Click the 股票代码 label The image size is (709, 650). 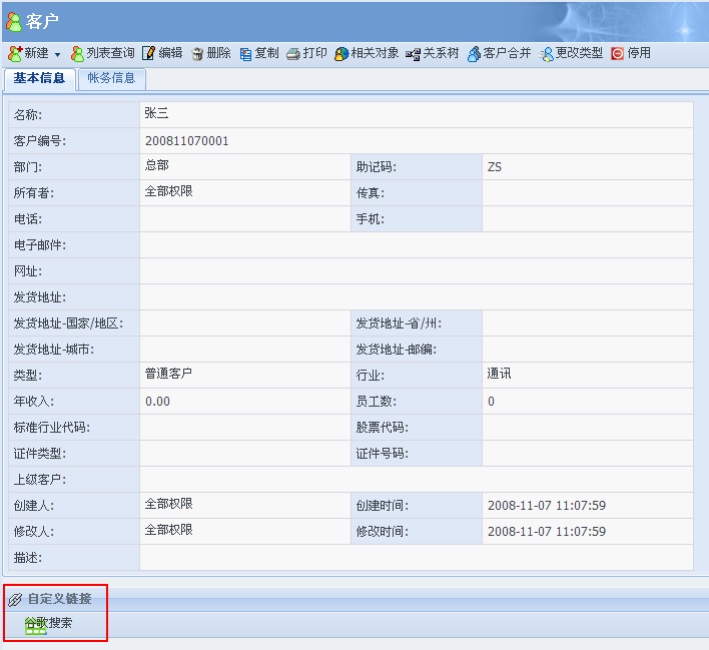(x=382, y=428)
